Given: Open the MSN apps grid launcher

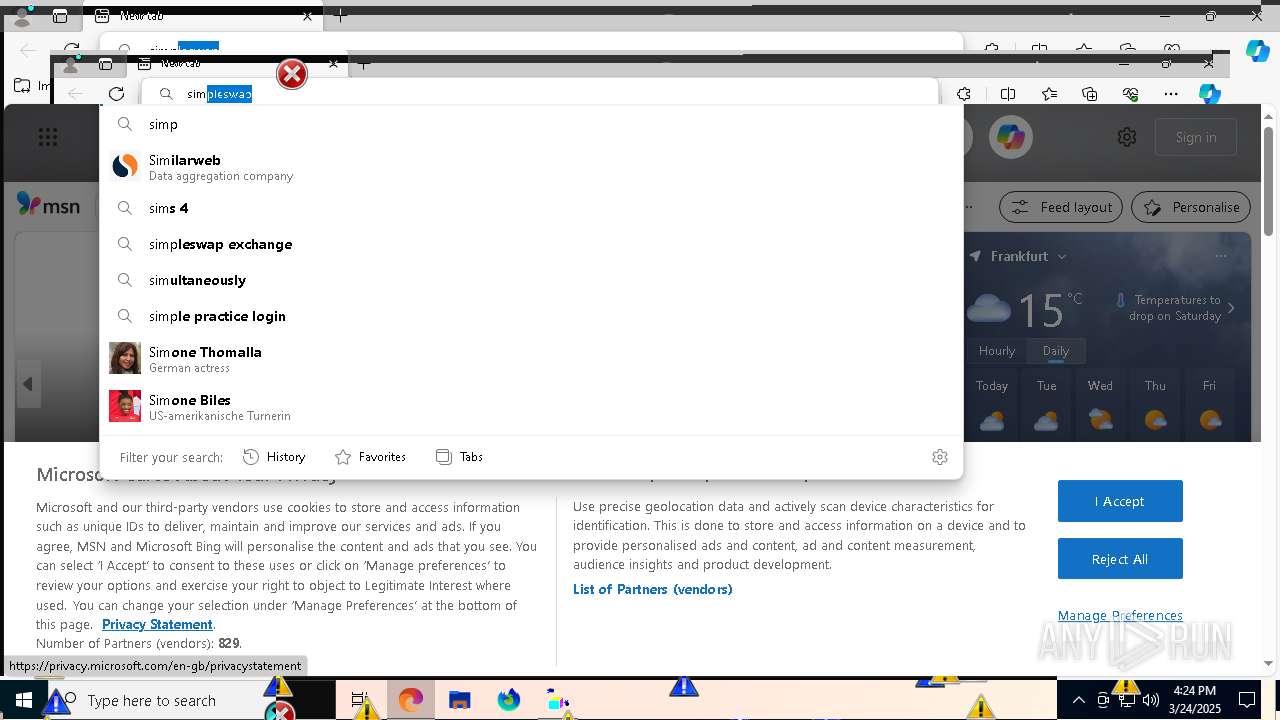Looking at the screenshot, I should pyautogui.click(x=48, y=138).
